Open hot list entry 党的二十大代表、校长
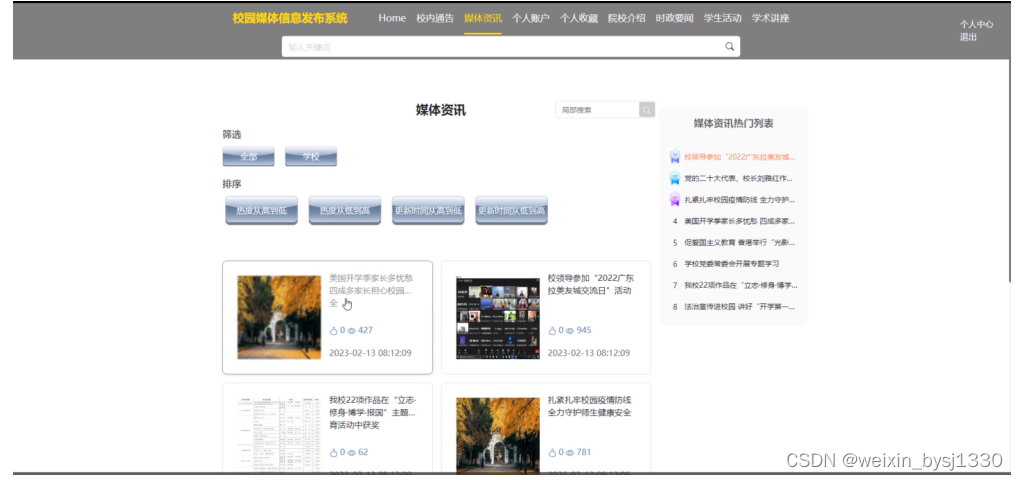This screenshot has width=1018, height=480. pos(738,179)
